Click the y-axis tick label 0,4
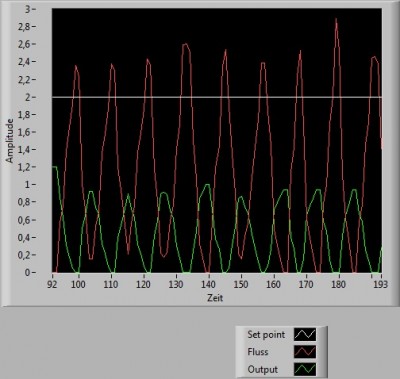Screen dimensions: 400x379 (x=24, y=237)
